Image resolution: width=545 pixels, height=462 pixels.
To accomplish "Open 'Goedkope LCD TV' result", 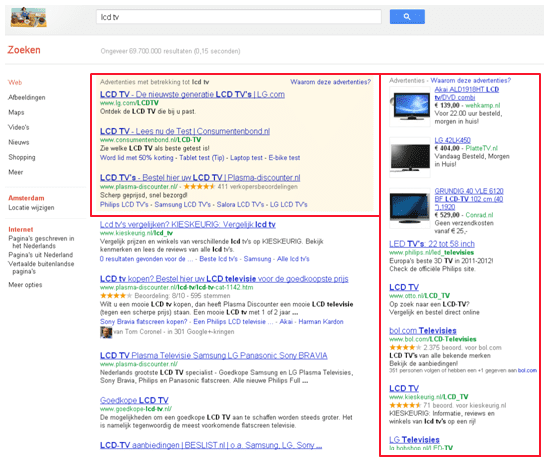I will pos(134,400).
